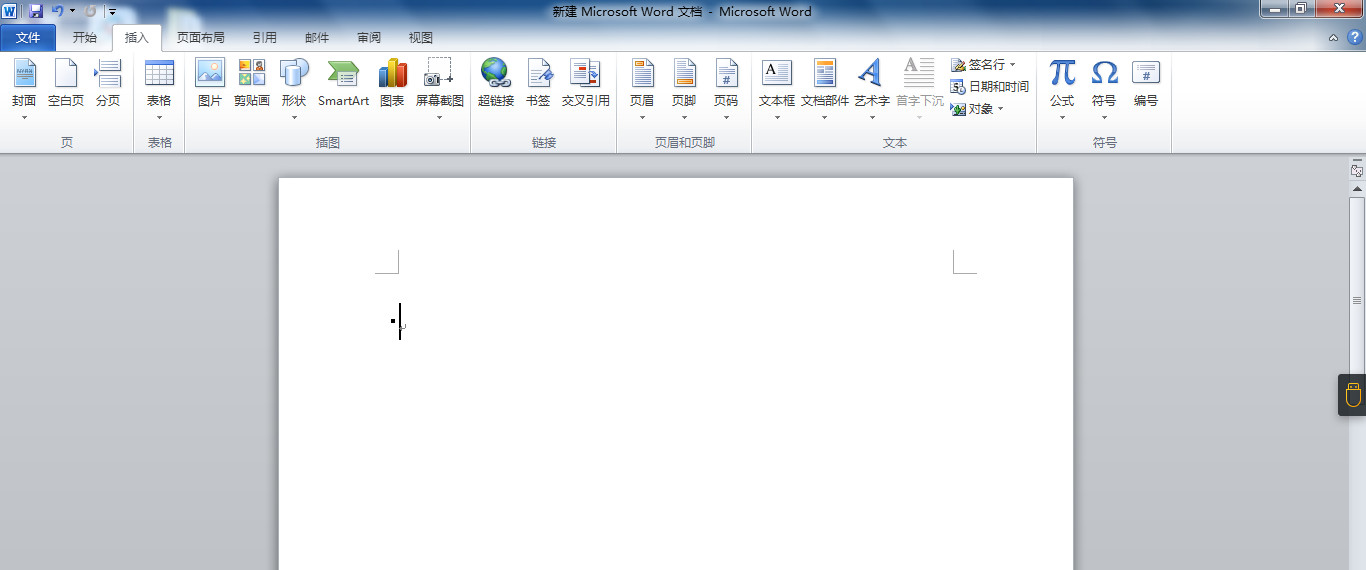The width and height of the screenshot is (1366, 570).
Task: Insert a page break (分页)
Action: 108,84
